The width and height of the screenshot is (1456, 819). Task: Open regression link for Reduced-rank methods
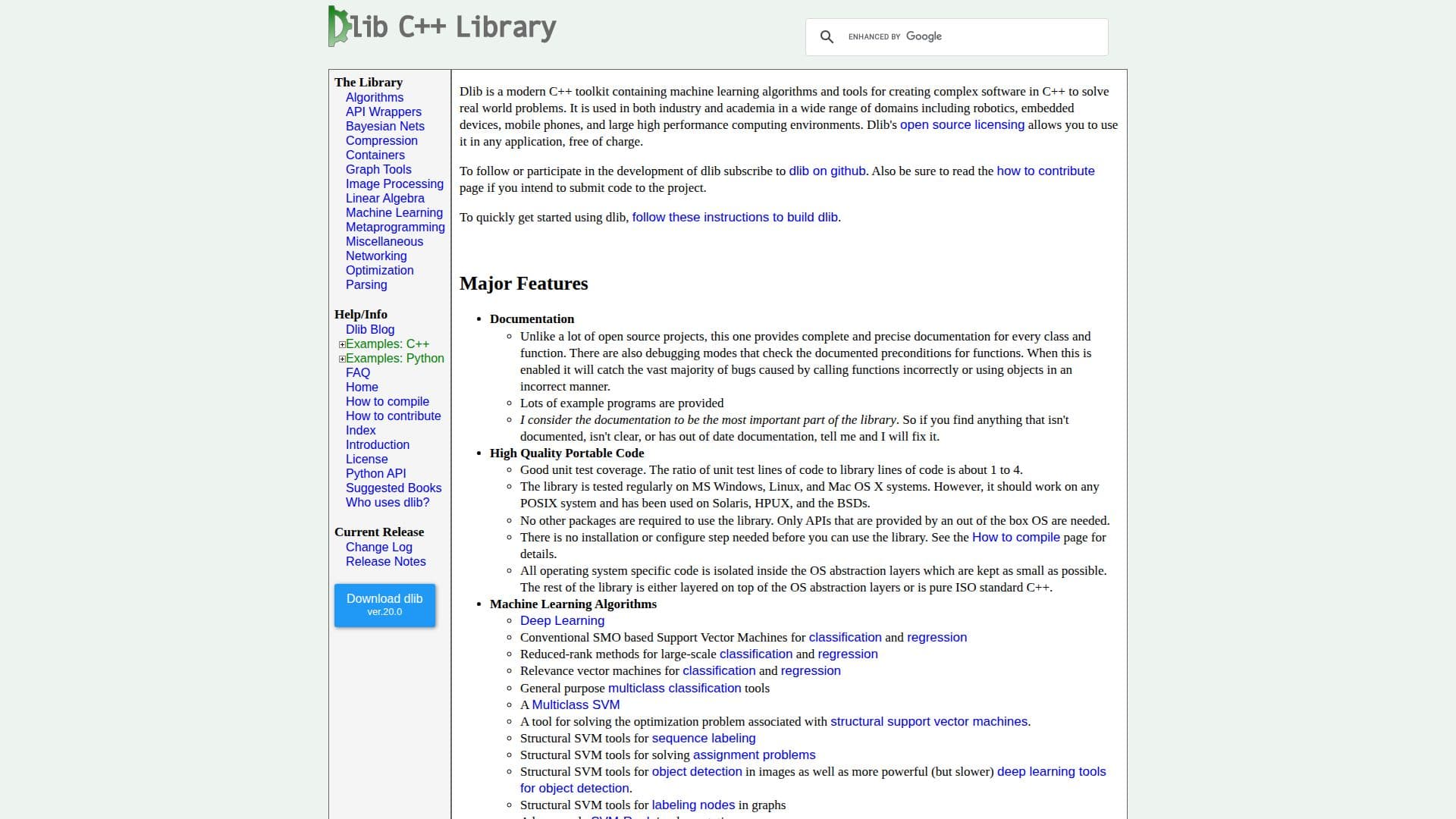(x=847, y=654)
